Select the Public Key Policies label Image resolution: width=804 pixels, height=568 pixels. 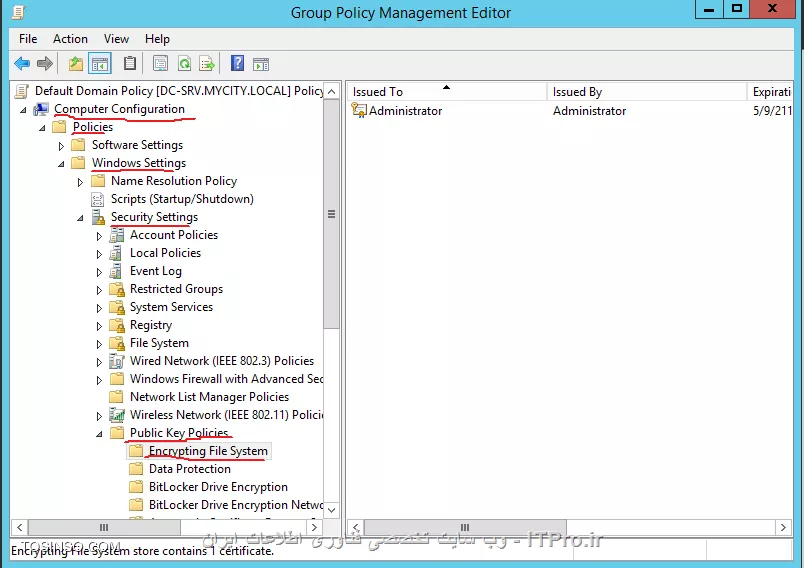tap(179, 433)
